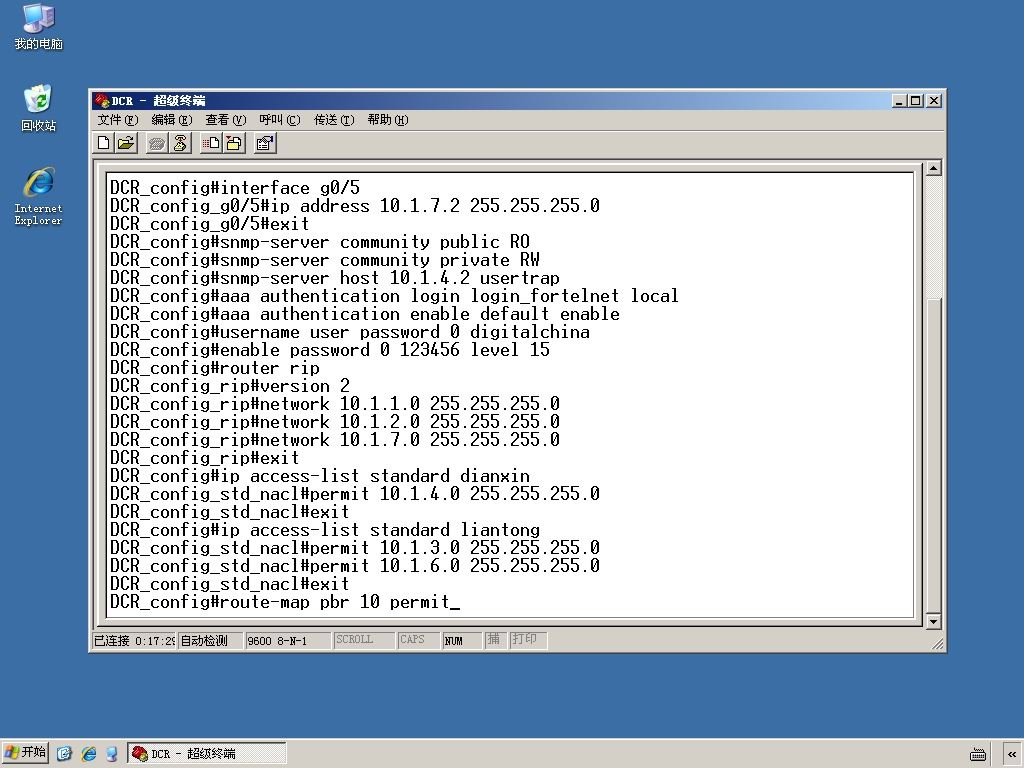
Task: Open the 传送(T) menu
Action: click(334, 120)
